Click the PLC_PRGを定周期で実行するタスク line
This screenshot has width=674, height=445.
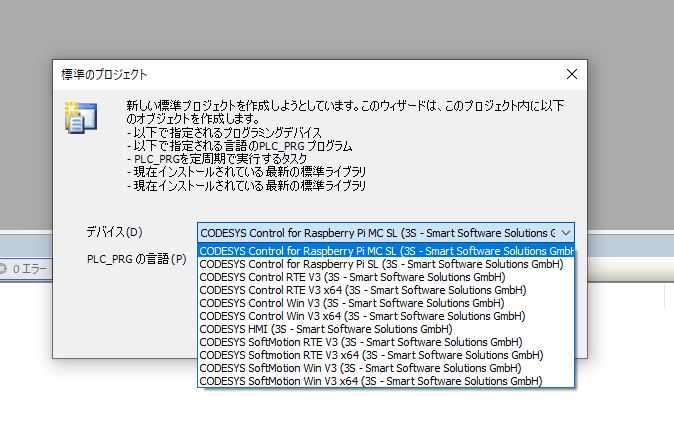(x=218, y=159)
